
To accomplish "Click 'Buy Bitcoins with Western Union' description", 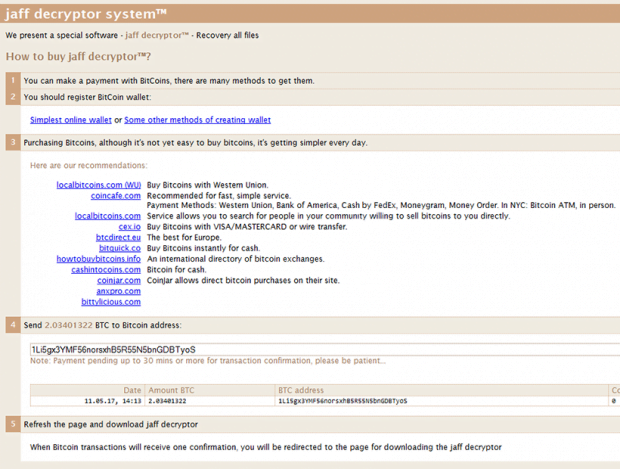I will coord(208,185).
